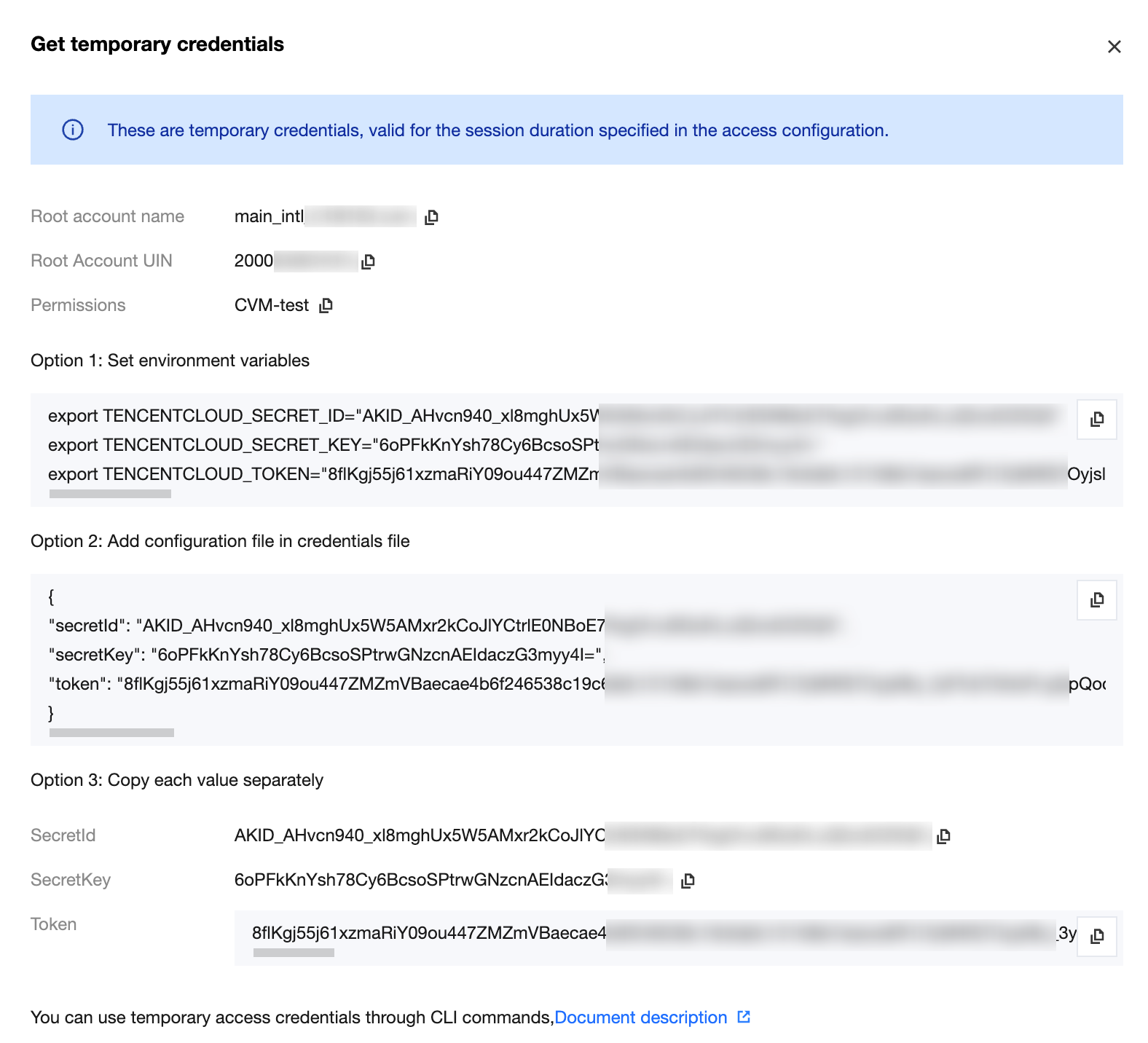Screen dimensions: 1148x1043
Task: Copy the Root Account UIN value
Action: coord(369,261)
